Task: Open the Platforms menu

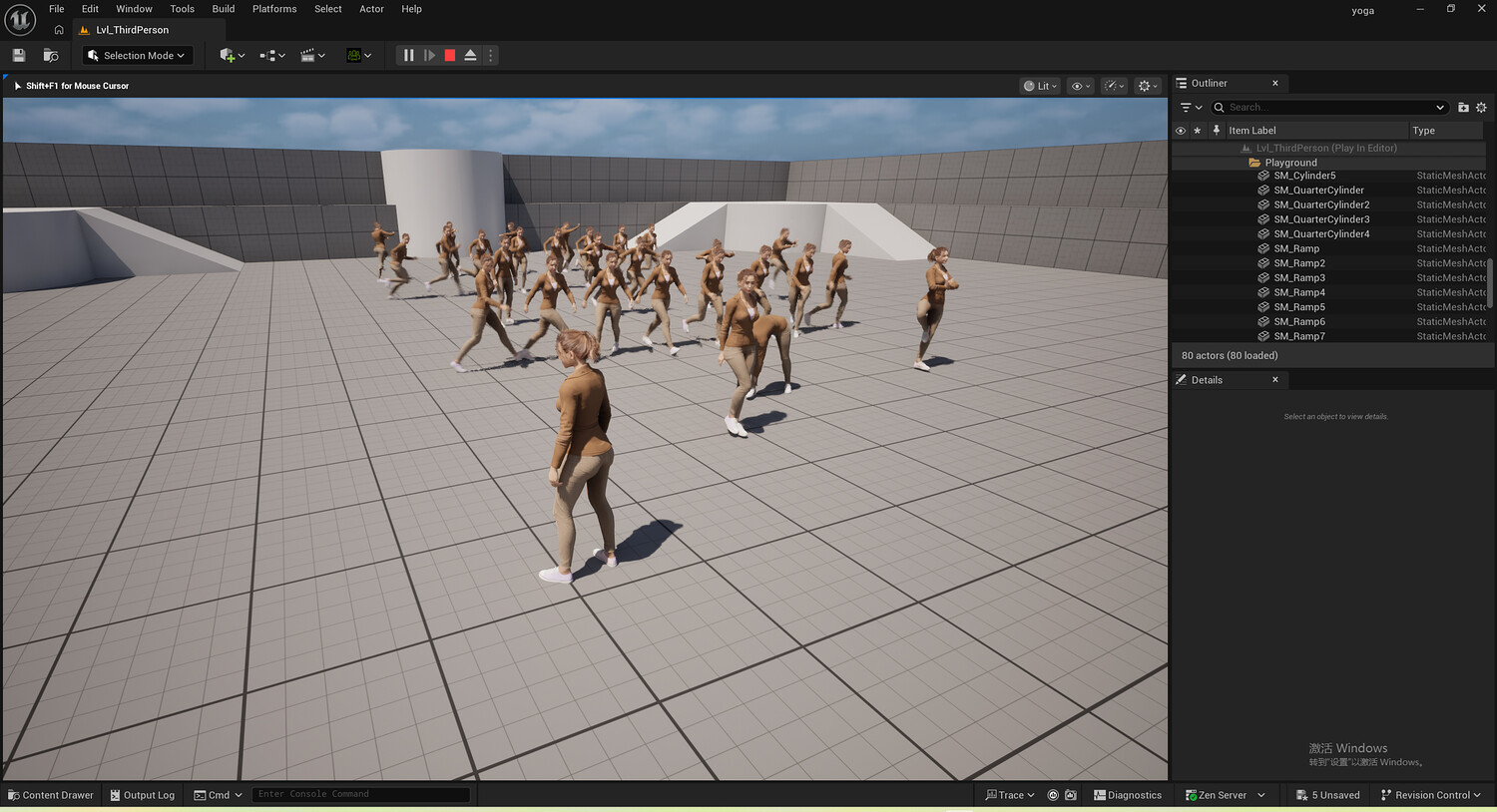Action: [274, 9]
